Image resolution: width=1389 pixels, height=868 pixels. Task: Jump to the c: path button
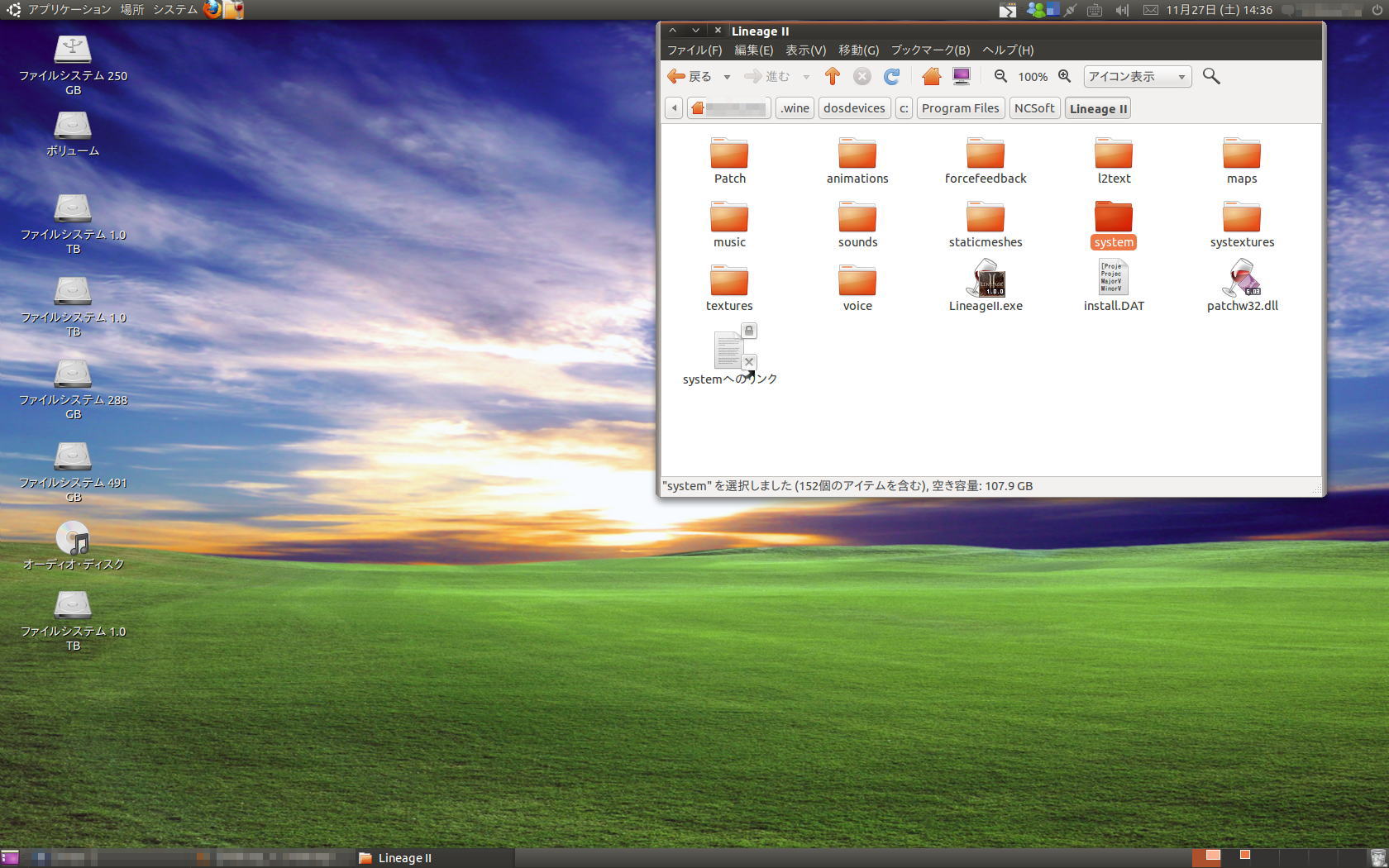904,108
